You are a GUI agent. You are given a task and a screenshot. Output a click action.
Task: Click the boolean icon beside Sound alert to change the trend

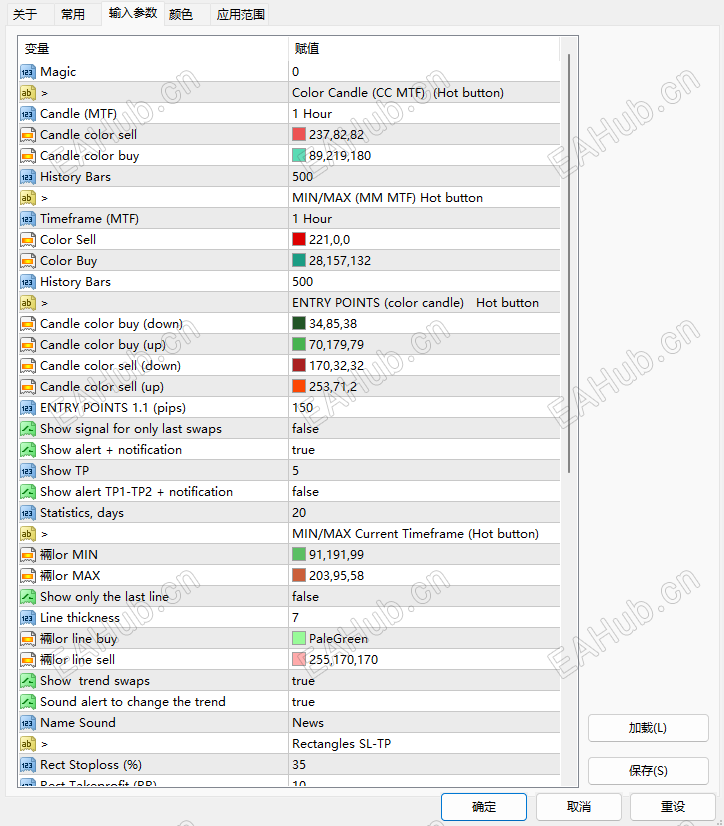tap(28, 702)
